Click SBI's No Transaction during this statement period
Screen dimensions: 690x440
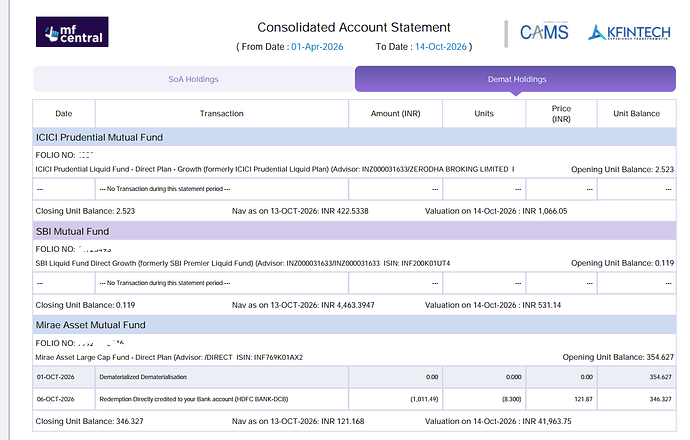pyautogui.click(x=165, y=283)
